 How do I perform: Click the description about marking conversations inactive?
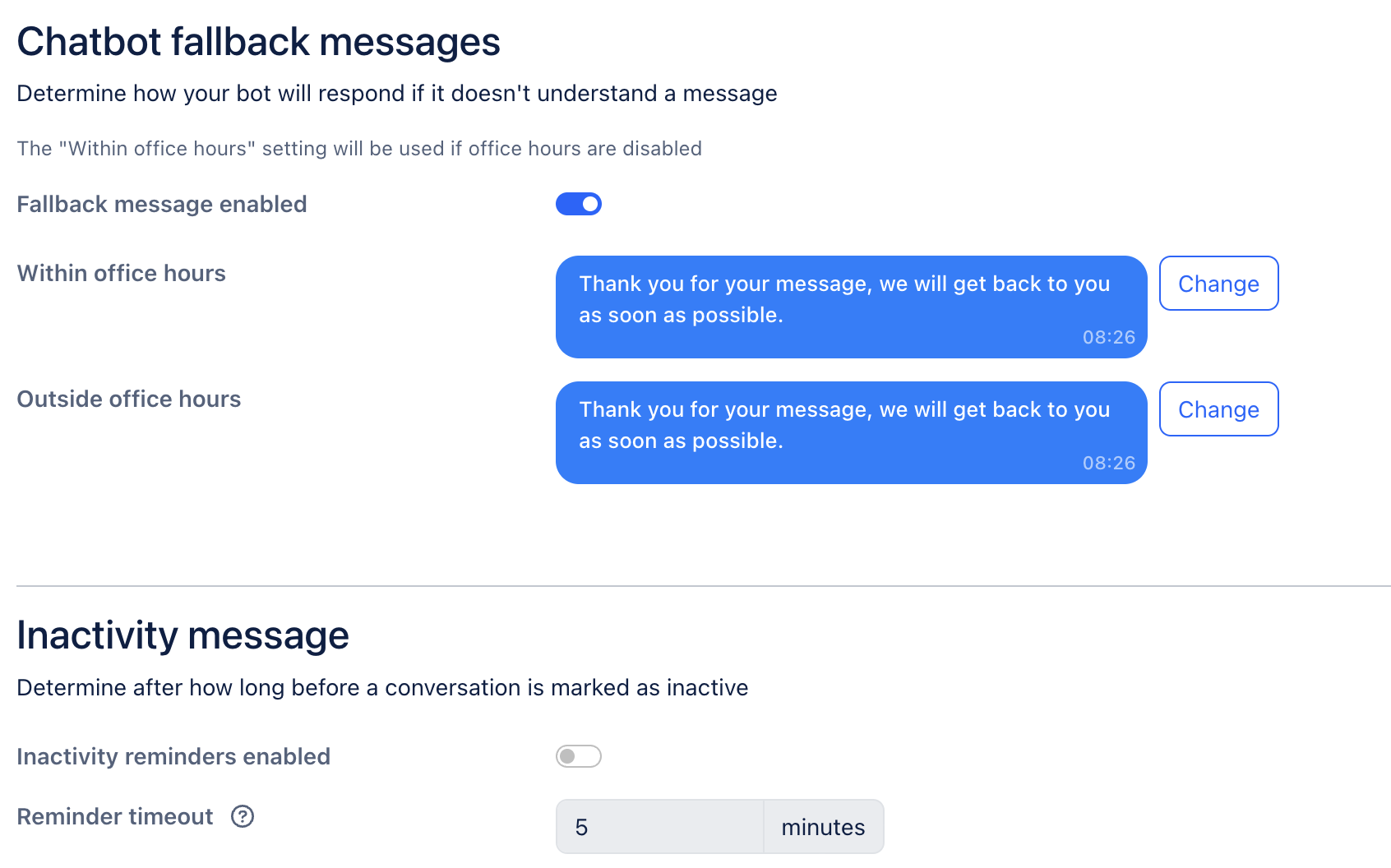(382, 687)
